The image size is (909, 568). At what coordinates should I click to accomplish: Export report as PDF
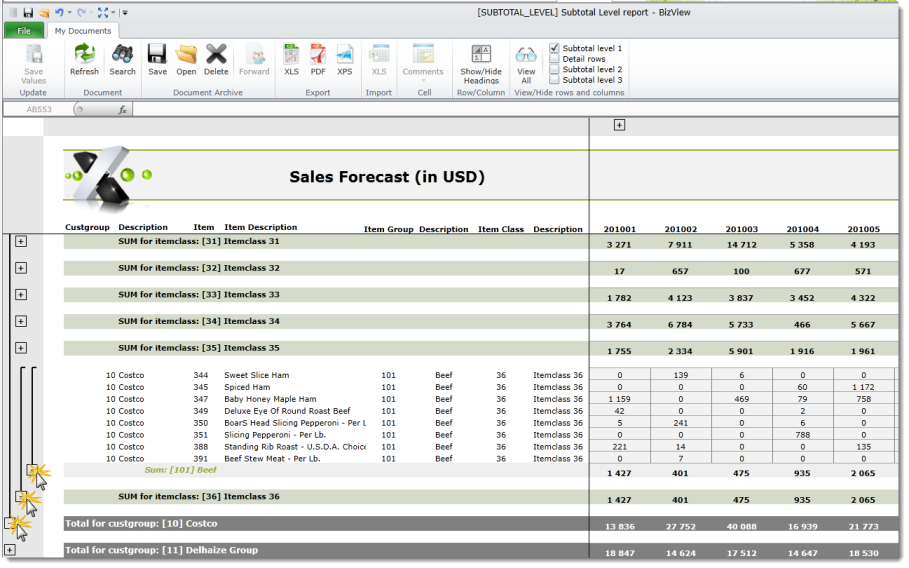(x=318, y=60)
